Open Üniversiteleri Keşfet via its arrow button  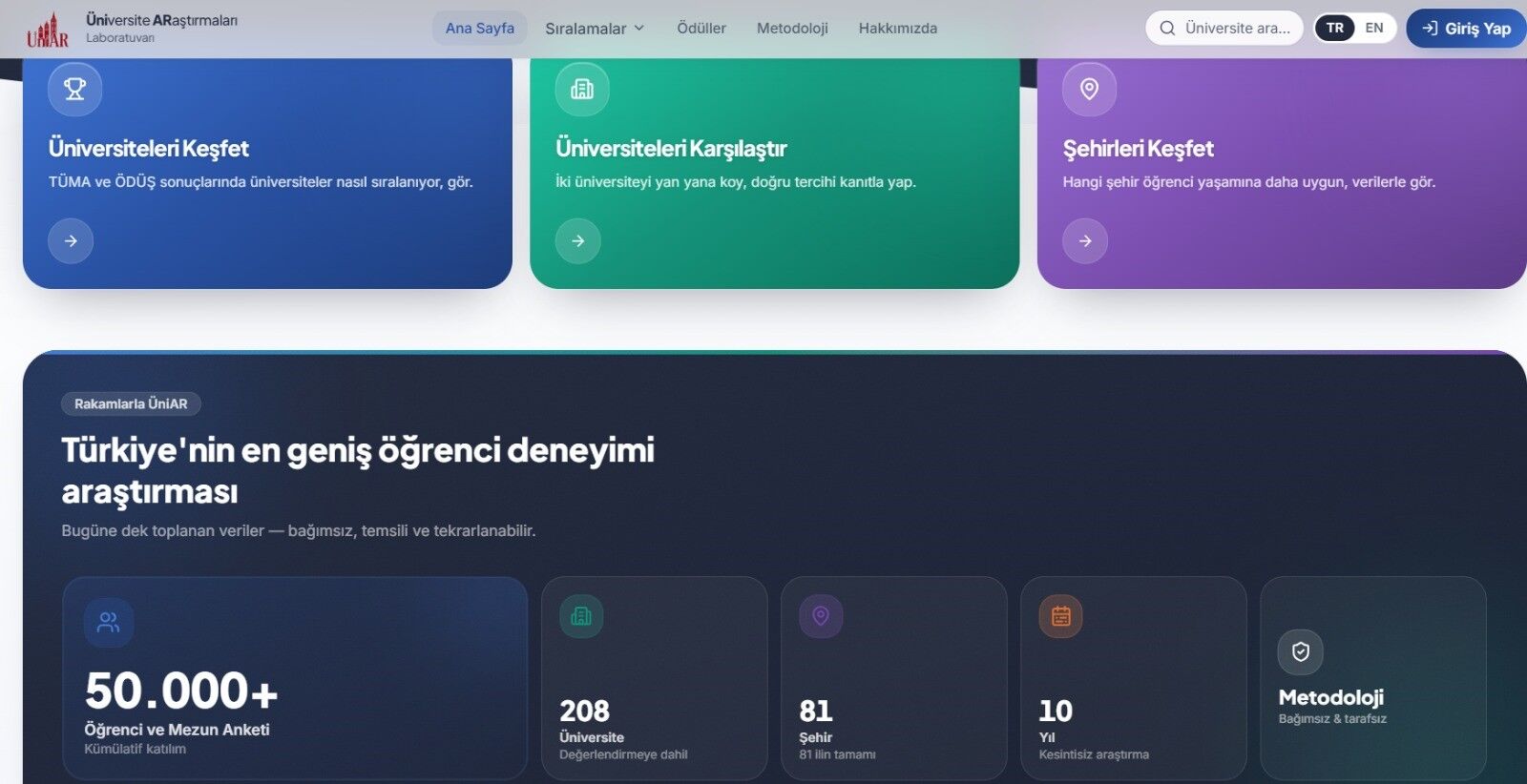pos(71,240)
